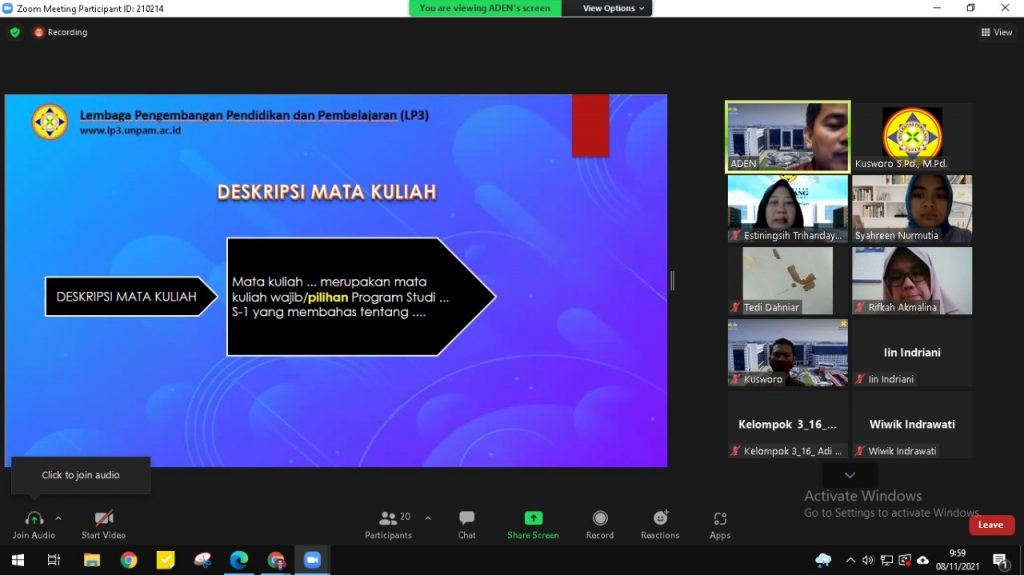Viewport: 1024px width, 575px height.
Task: Select Syahreen Nurmutia video tile
Action: pyautogui.click(x=912, y=208)
